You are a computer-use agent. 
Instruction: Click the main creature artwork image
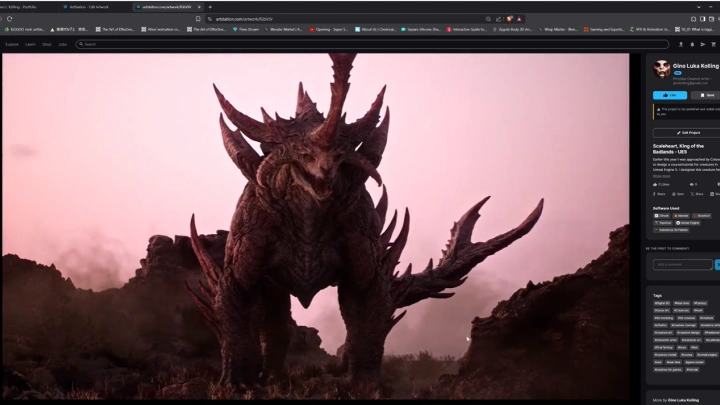(315, 226)
